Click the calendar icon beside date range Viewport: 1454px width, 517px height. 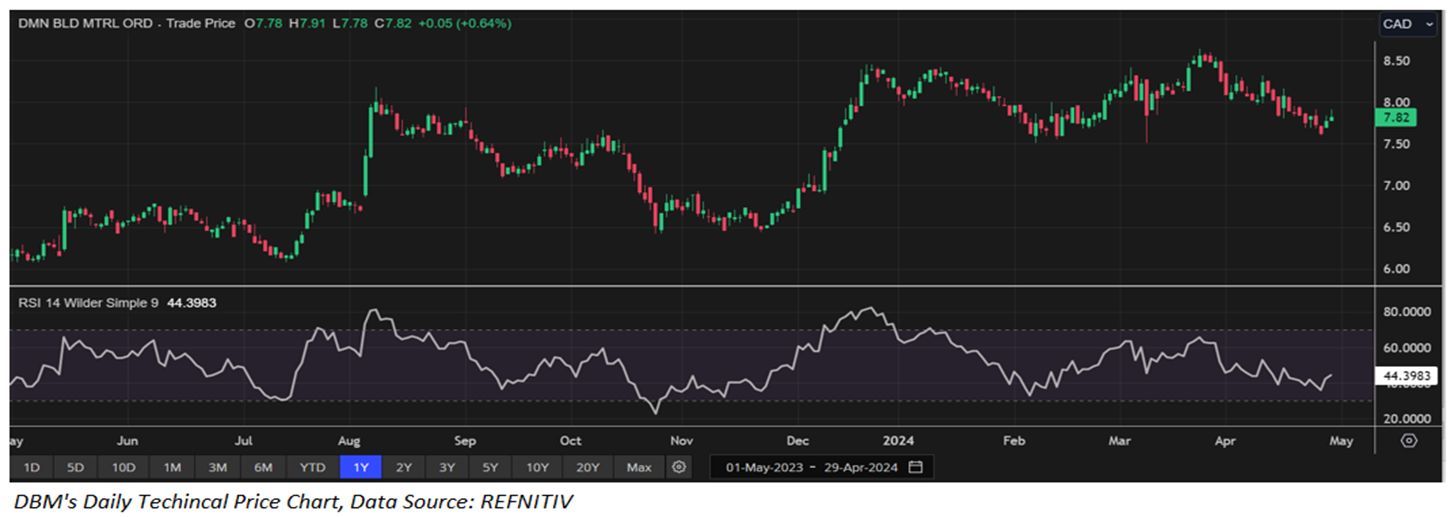[915, 467]
